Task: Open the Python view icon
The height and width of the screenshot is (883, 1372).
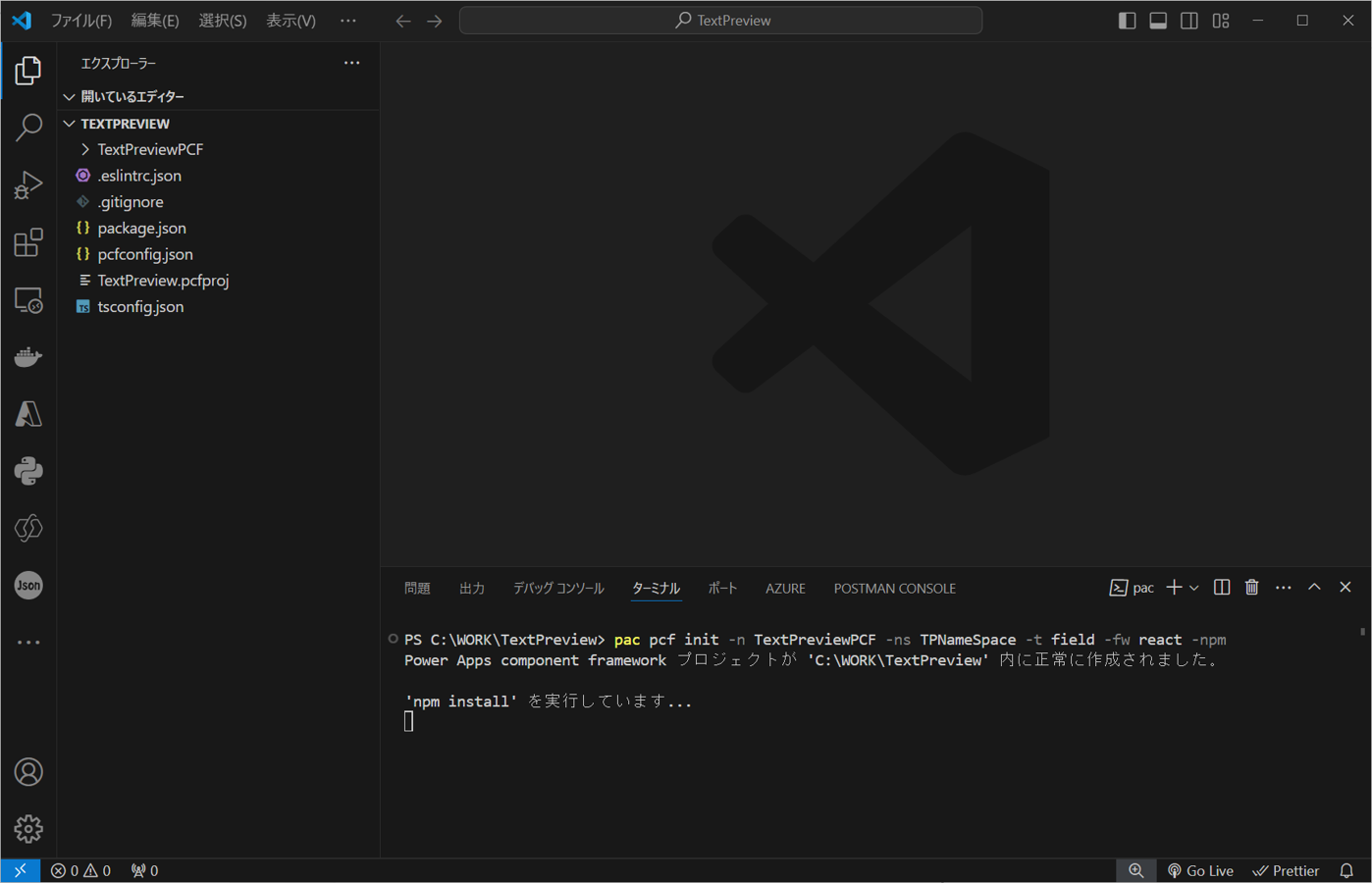Action: (28, 471)
